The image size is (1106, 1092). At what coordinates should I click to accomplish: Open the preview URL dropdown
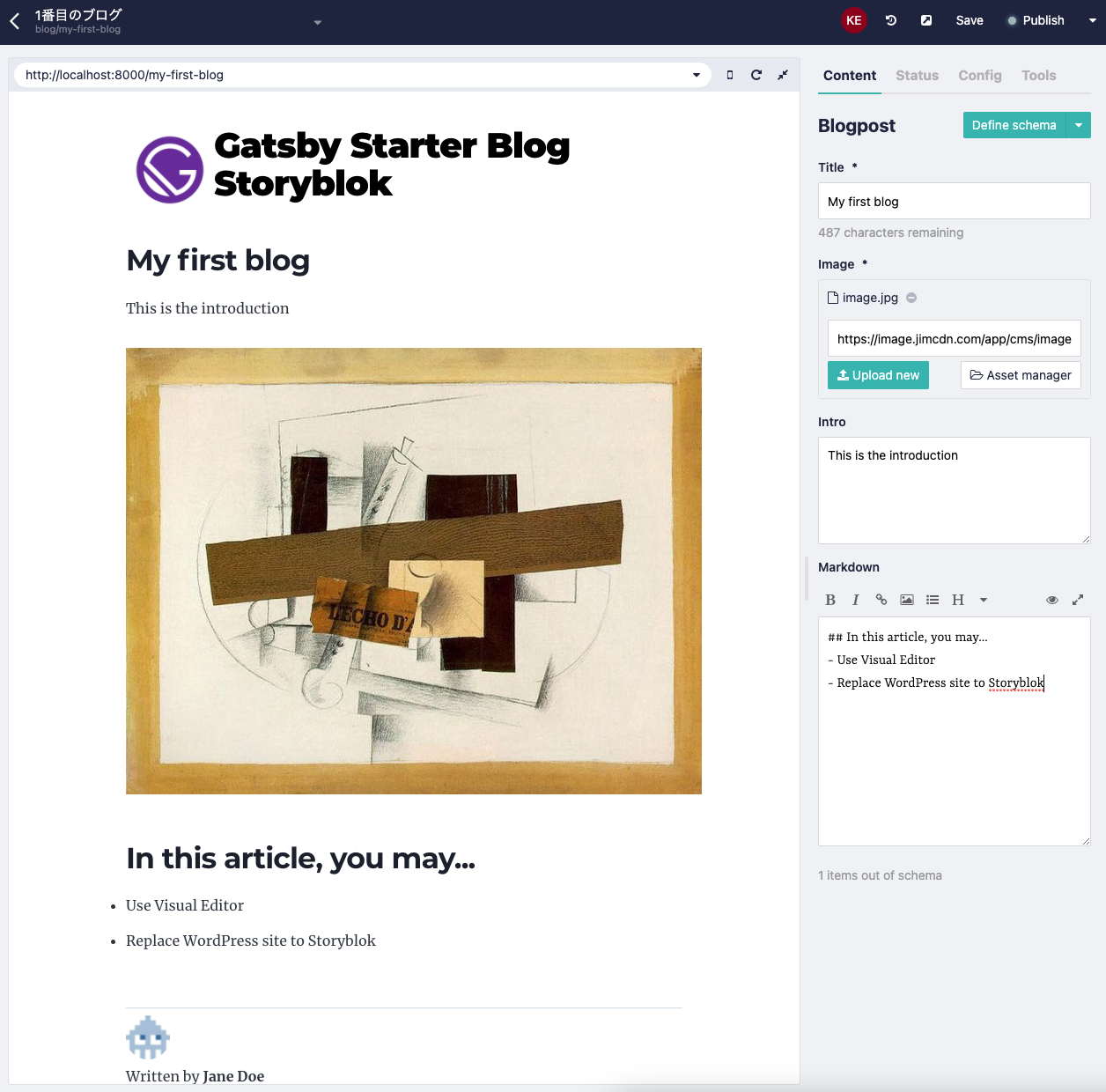click(x=697, y=75)
